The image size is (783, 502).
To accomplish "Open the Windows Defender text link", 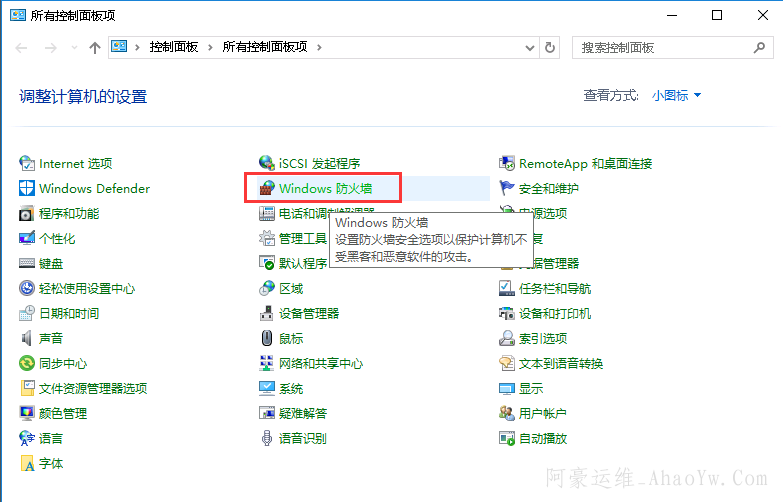I will pos(94,189).
